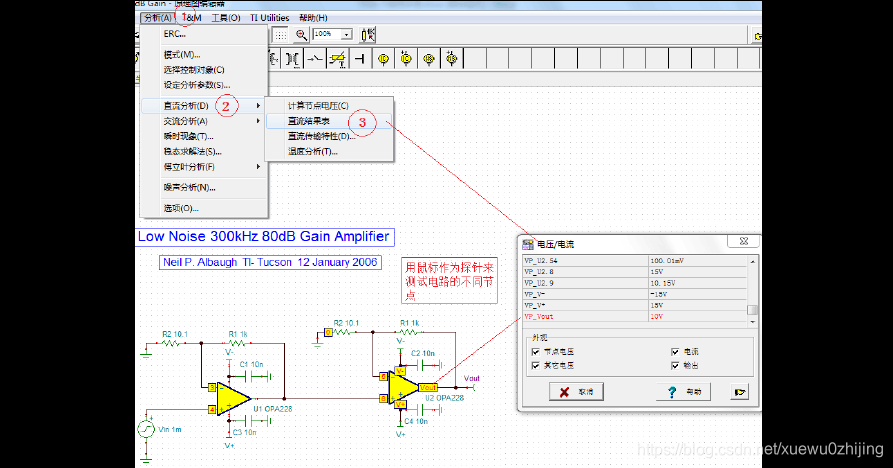
Task: Expand the 交流分析(A) submenu arrow
Action: pyautogui.click(x=258, y=121)
